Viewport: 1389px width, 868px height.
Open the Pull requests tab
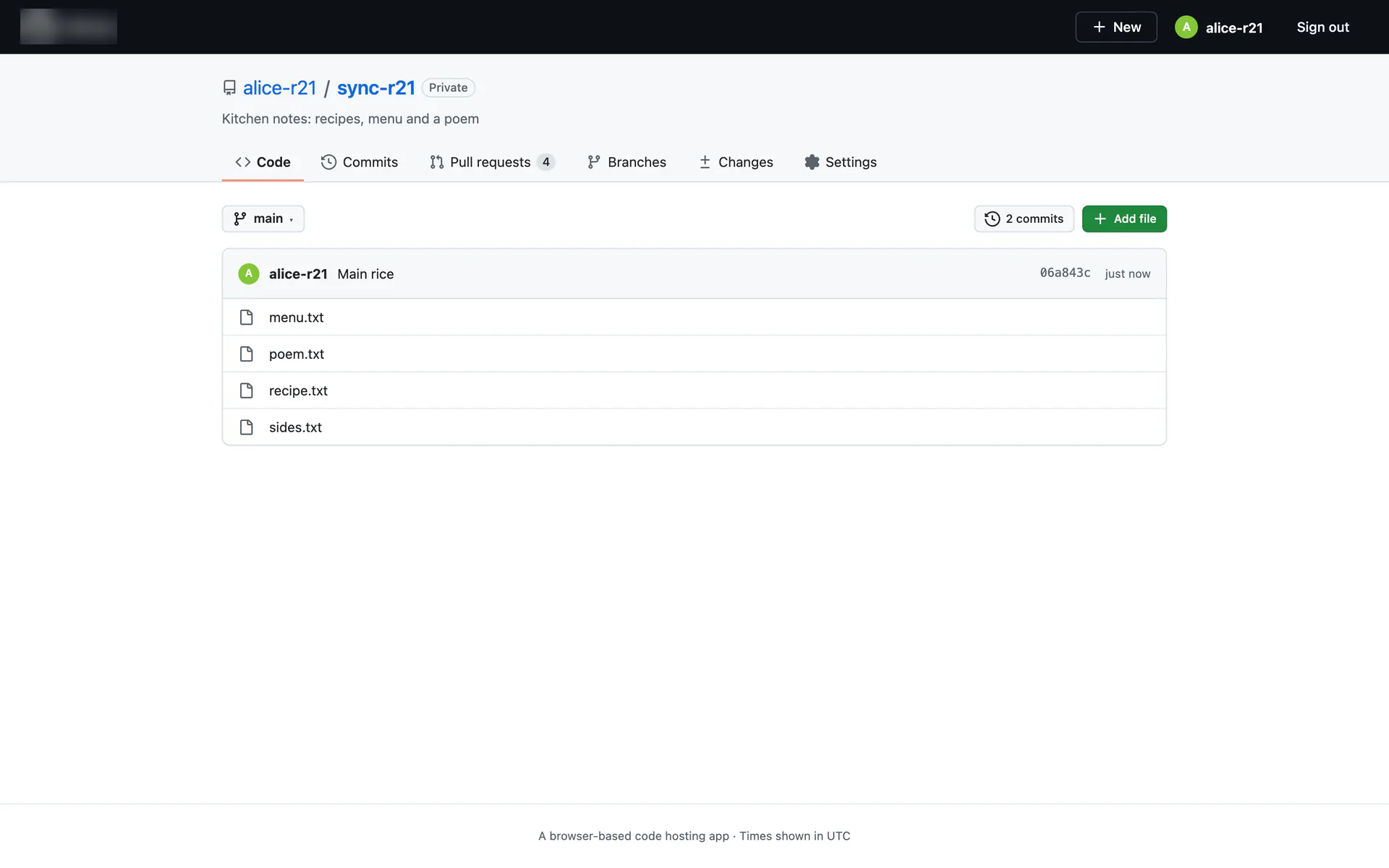click(x=492, y=162)
